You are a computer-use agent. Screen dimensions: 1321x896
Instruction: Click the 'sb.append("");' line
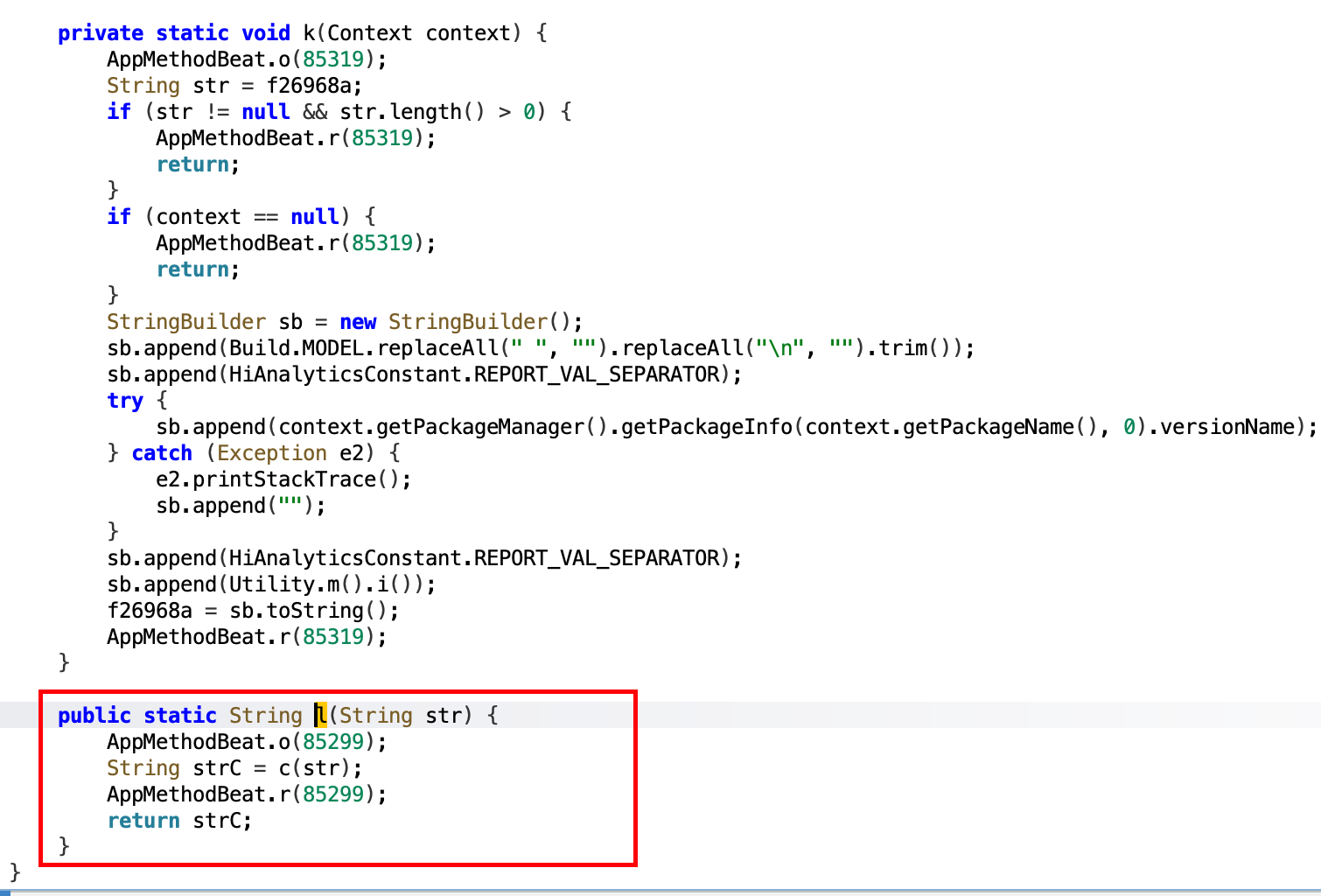pyautogui.click(x=241, y=506)
